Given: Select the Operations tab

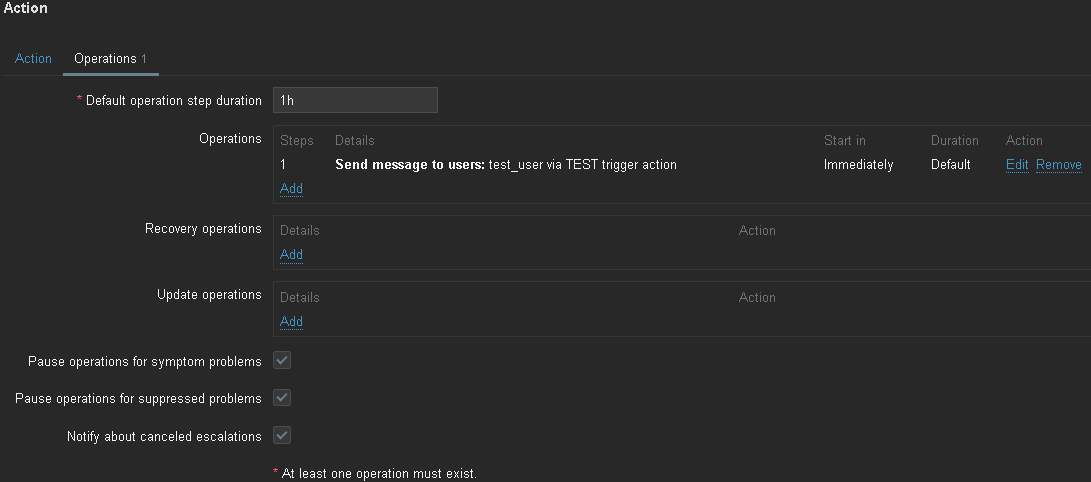Looking at the screenshot, I should 105,59.
